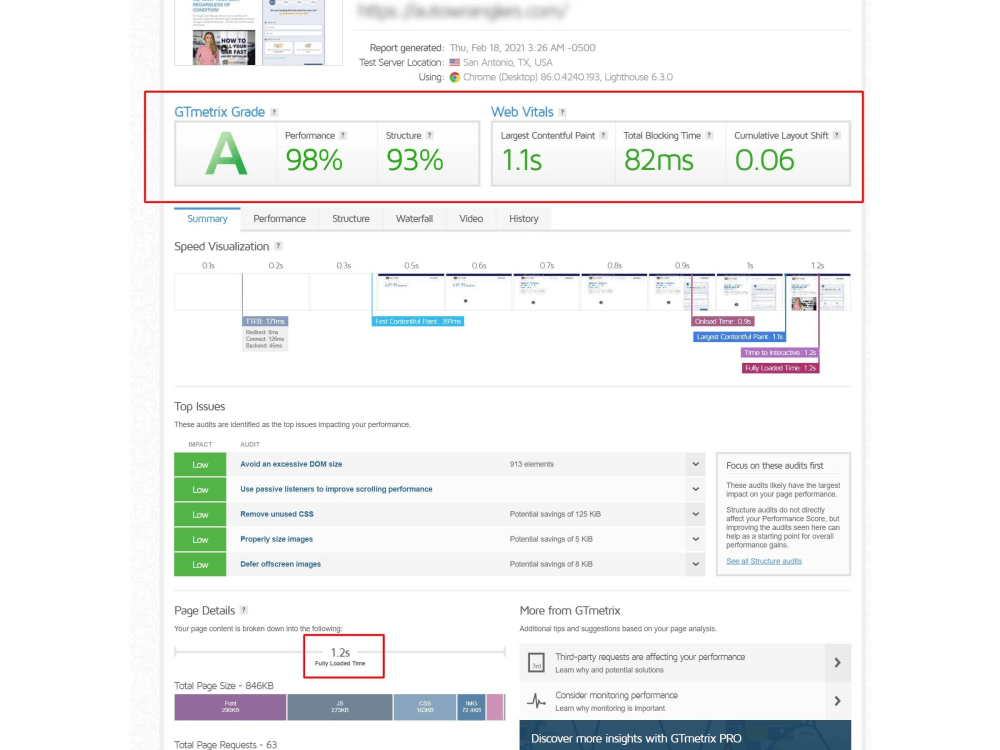Image resolution: width=1000 pixels, height=750 pixels.
Task: Click help icon next to Performance score
Action: tap(343, 135)
